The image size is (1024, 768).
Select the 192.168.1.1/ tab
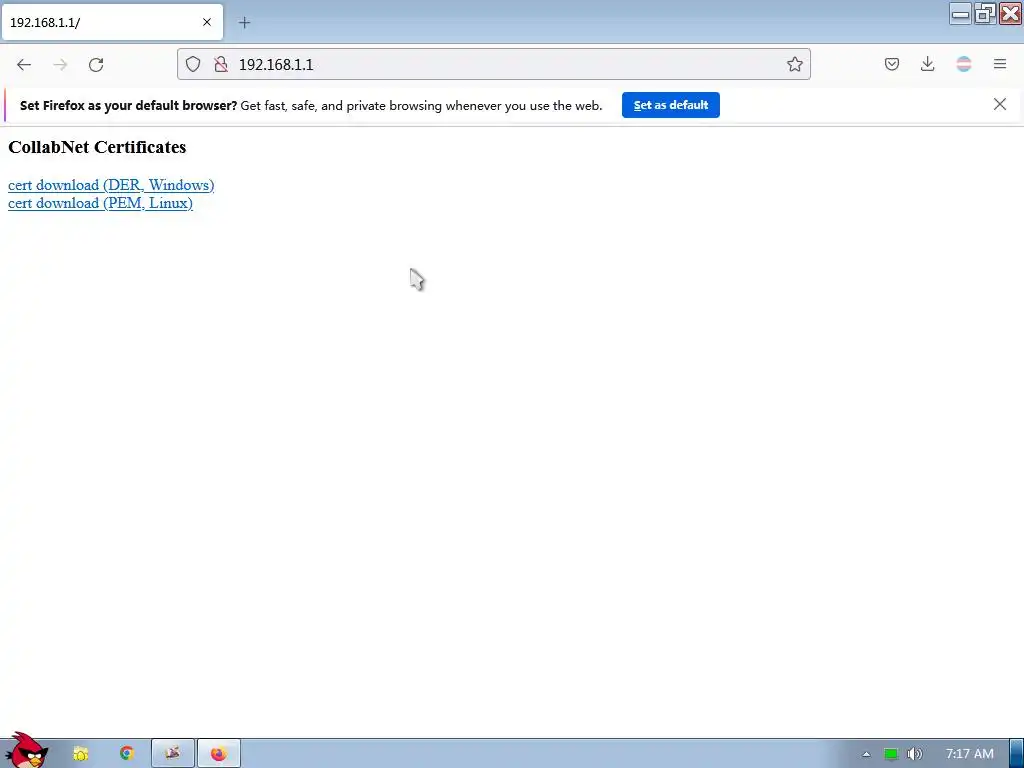[x=112, y=22]
